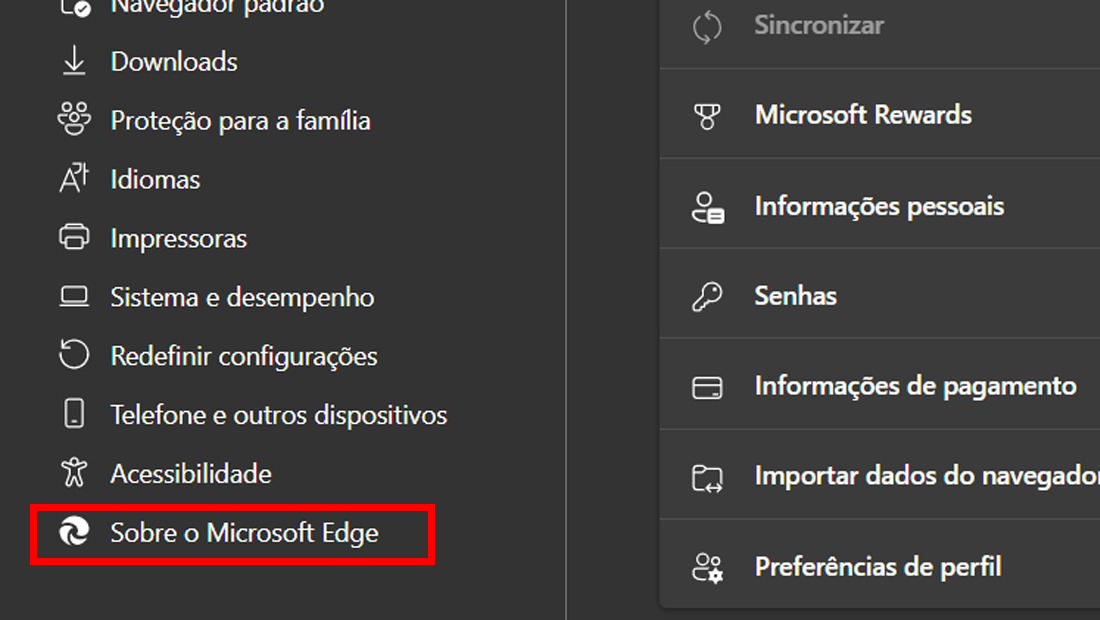
Task: Click the Senhas key icon
Action: tap(708, 295)
